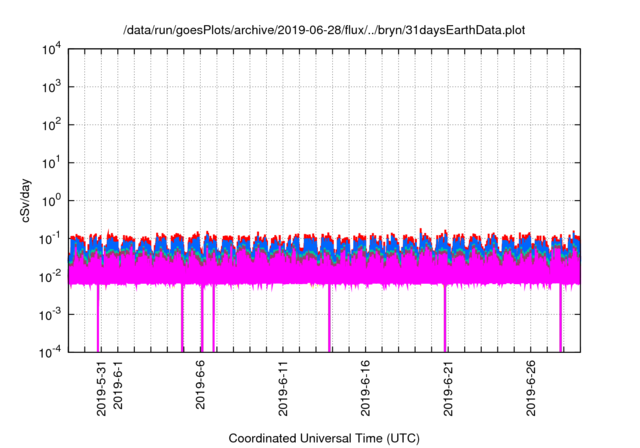Click the 2019-6-21 date label
Image resolution: width=640 pixels, height=448 pixels.
(x=448, y=388)
